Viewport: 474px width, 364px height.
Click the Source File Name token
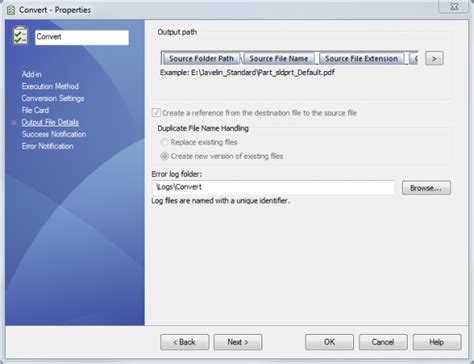[x=279, y=58]
